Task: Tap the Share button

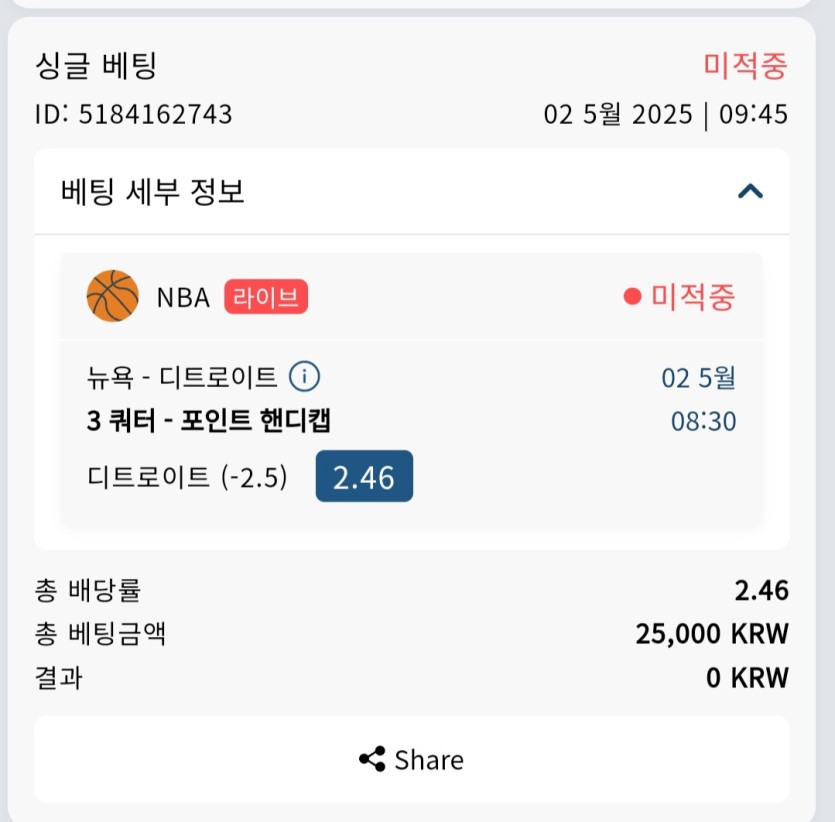Action: 411,759
